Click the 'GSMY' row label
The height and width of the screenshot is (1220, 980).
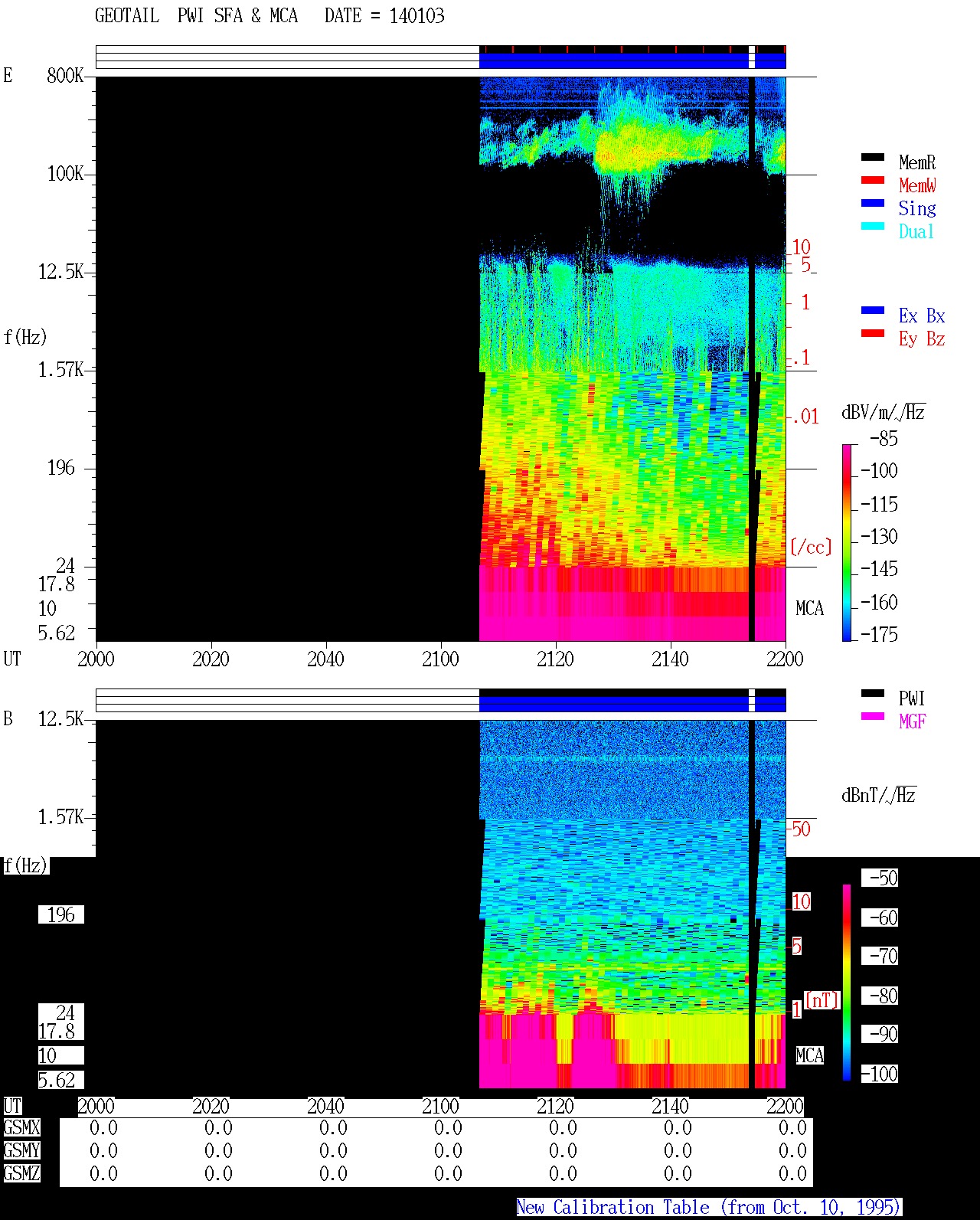pyautogui.click(x=21, y=1150)
